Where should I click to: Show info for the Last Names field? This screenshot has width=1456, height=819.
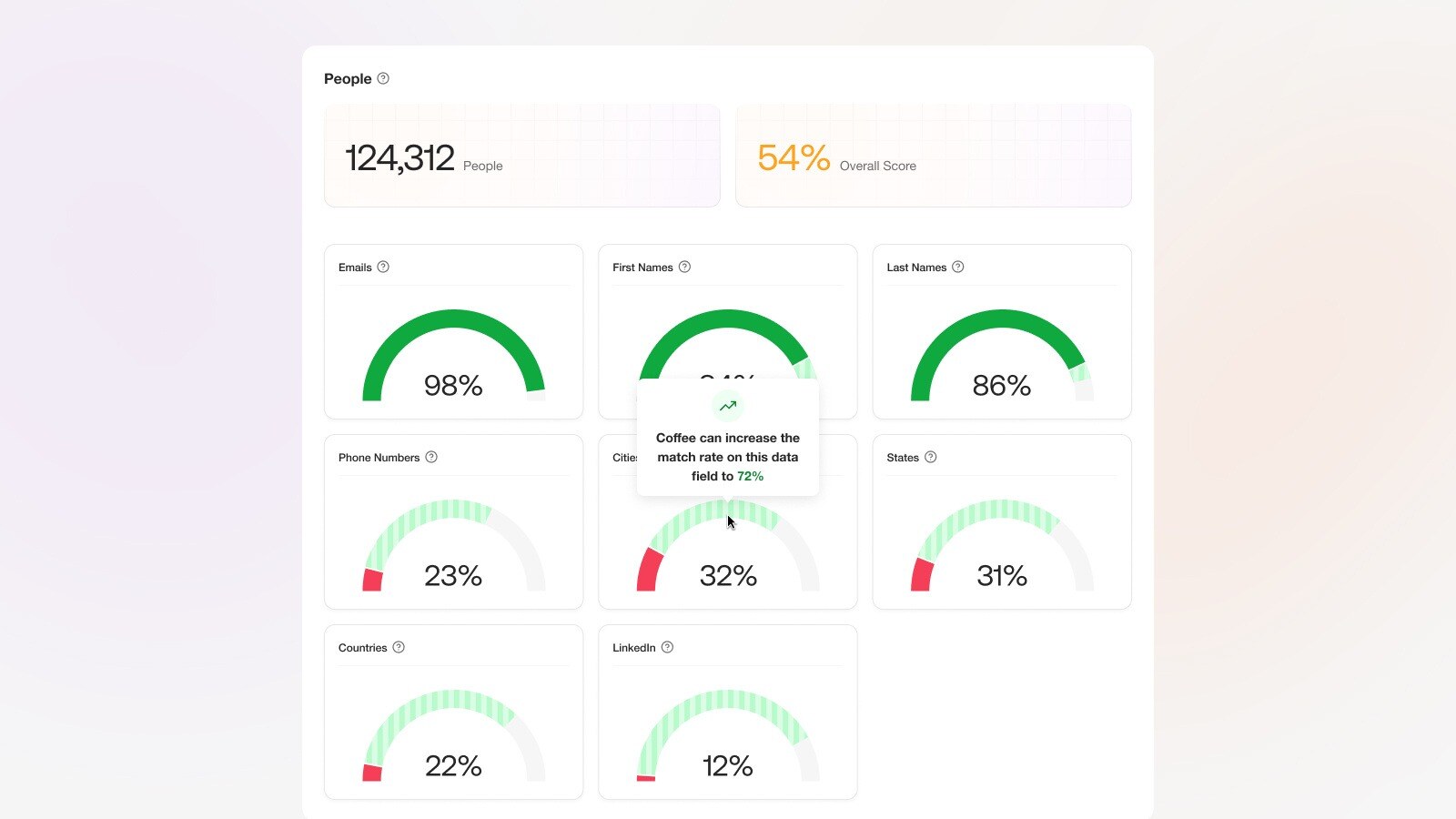click(x=957, y=267)
